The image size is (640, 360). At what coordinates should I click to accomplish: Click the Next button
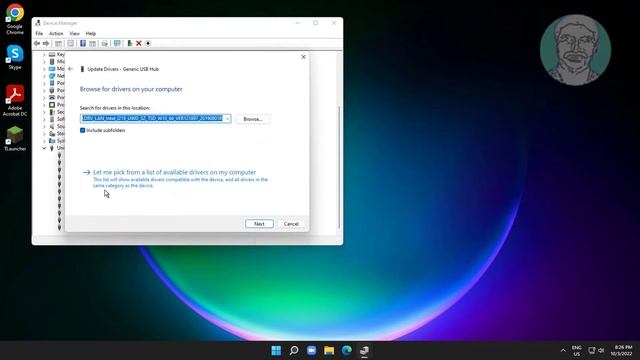(x=259, y=224)
